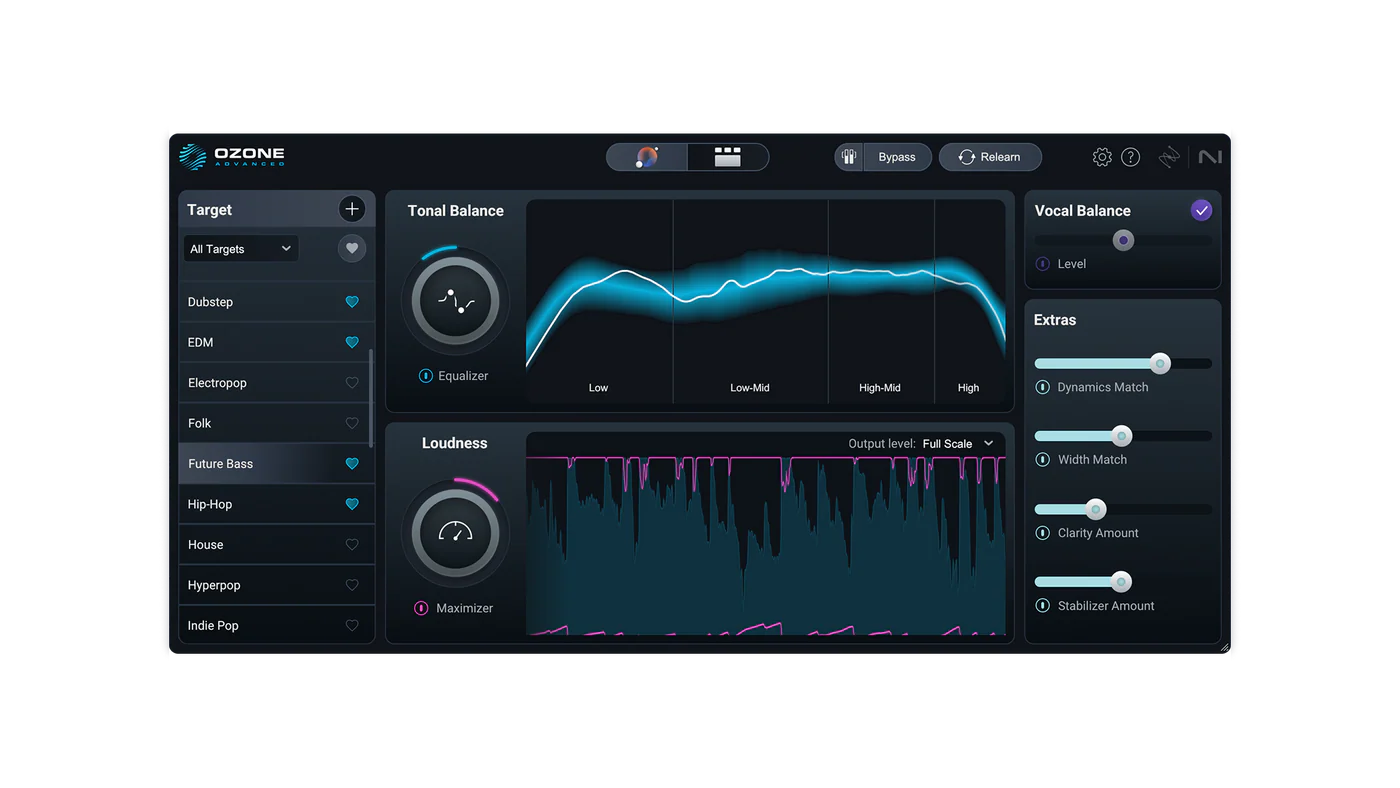Image resolution: width=1400 pixels, height=788 pixels.
Task: Select the Indie Pop target
Action: (x=276, y=626)
